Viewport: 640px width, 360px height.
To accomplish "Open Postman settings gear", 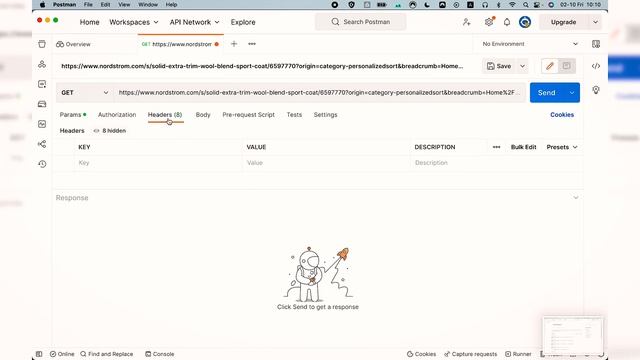I will coord(489,22).
